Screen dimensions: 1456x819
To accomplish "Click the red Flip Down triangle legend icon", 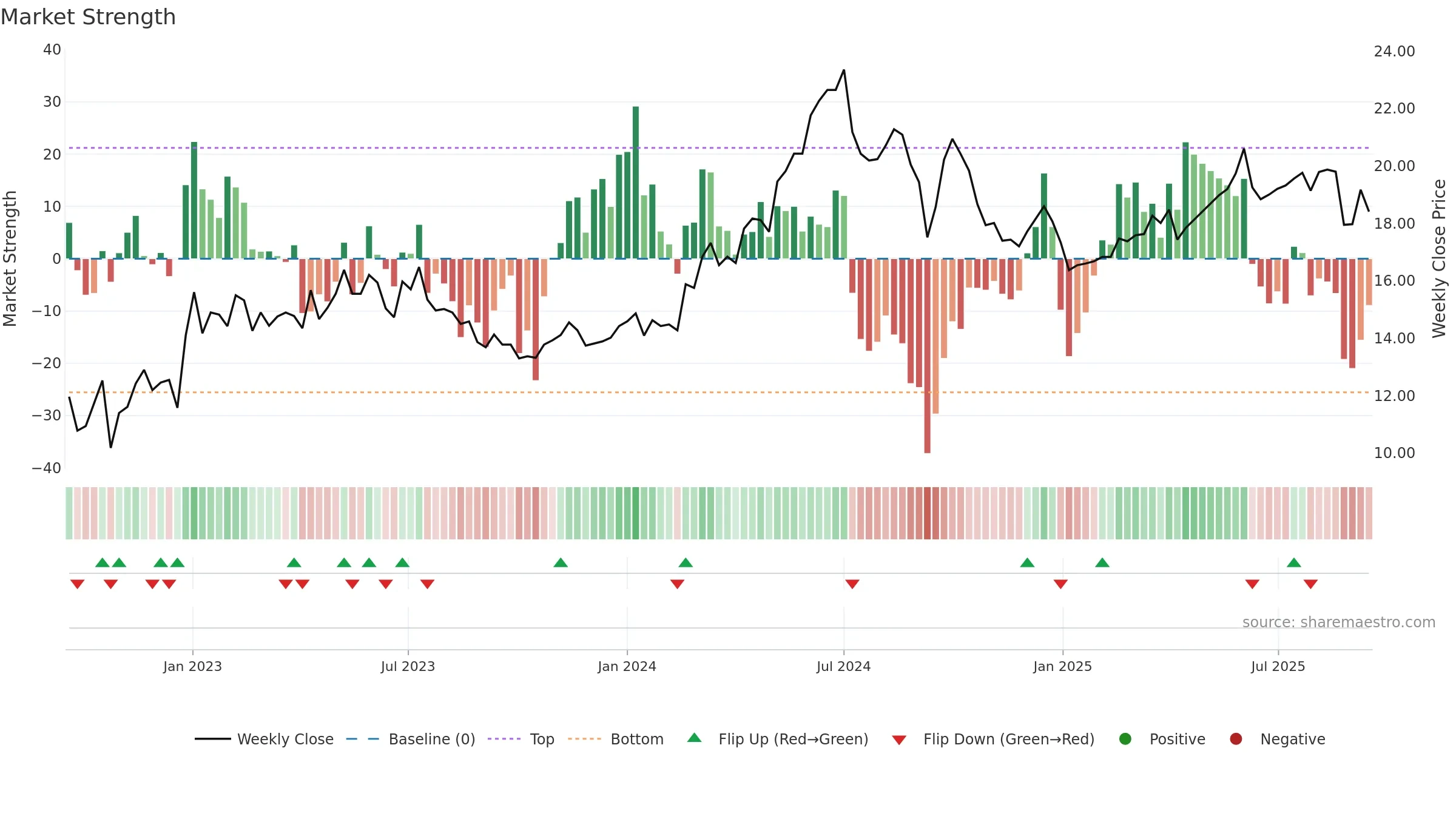I will 899,740.
